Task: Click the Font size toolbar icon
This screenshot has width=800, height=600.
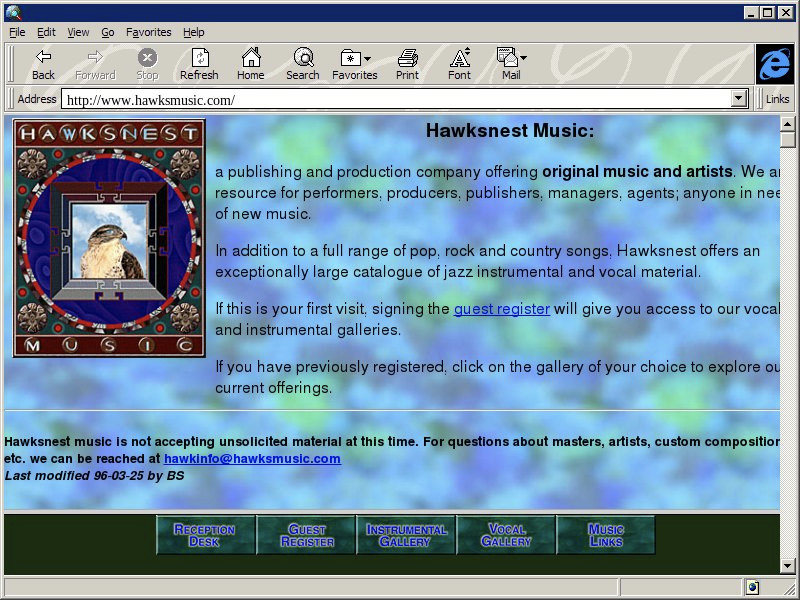Action: 459,64
